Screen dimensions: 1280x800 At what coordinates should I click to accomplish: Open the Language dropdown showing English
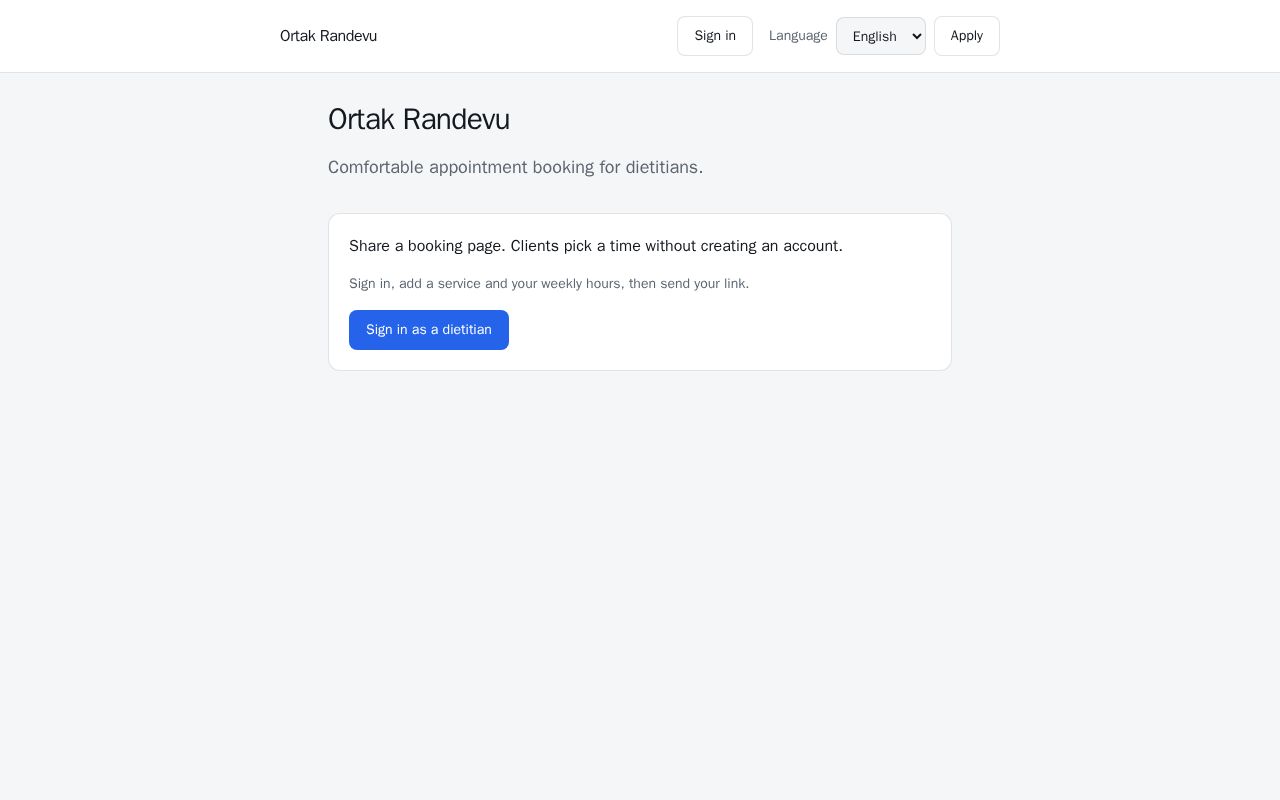click(x=880, y=36)
